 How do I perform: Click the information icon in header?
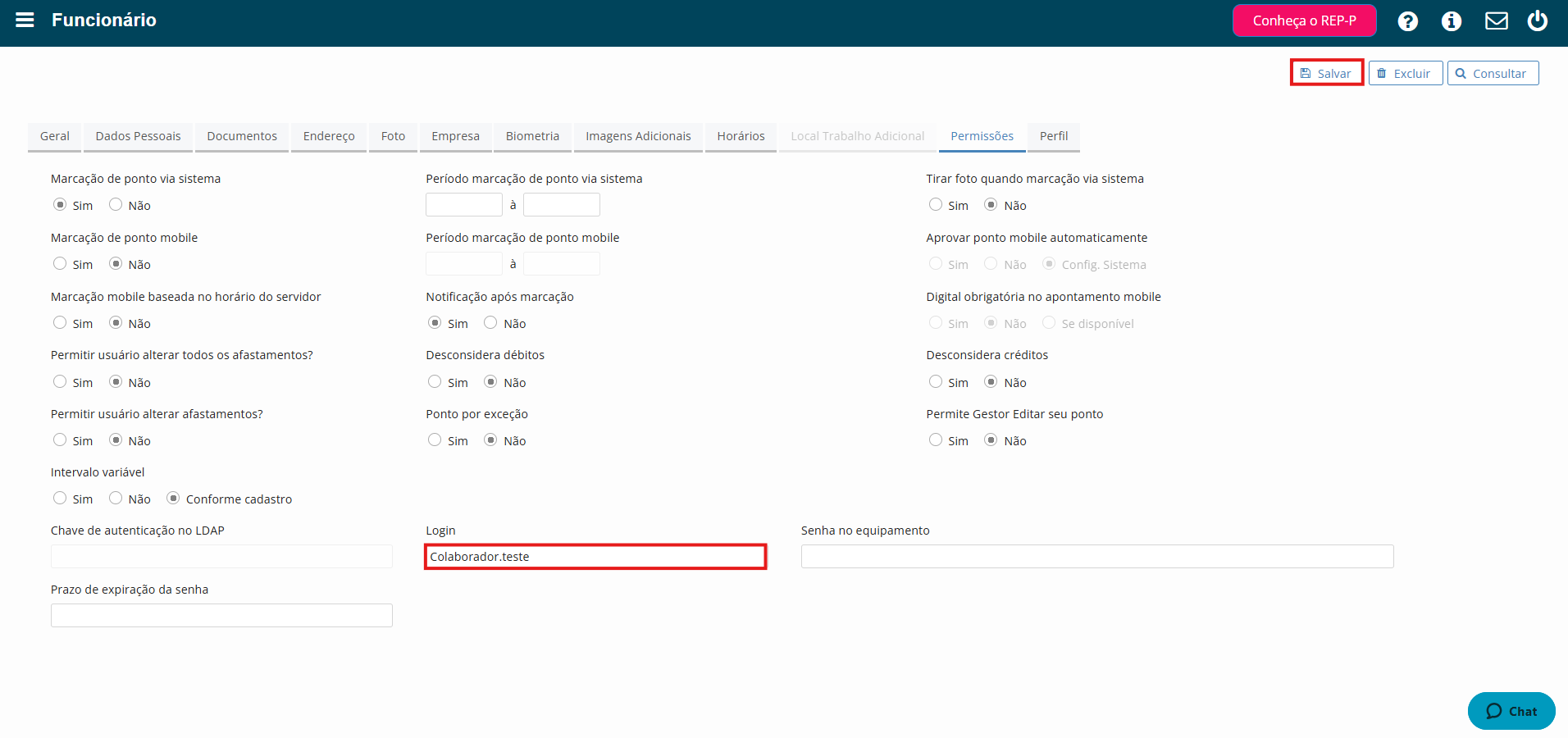(x=1451, y=21)
